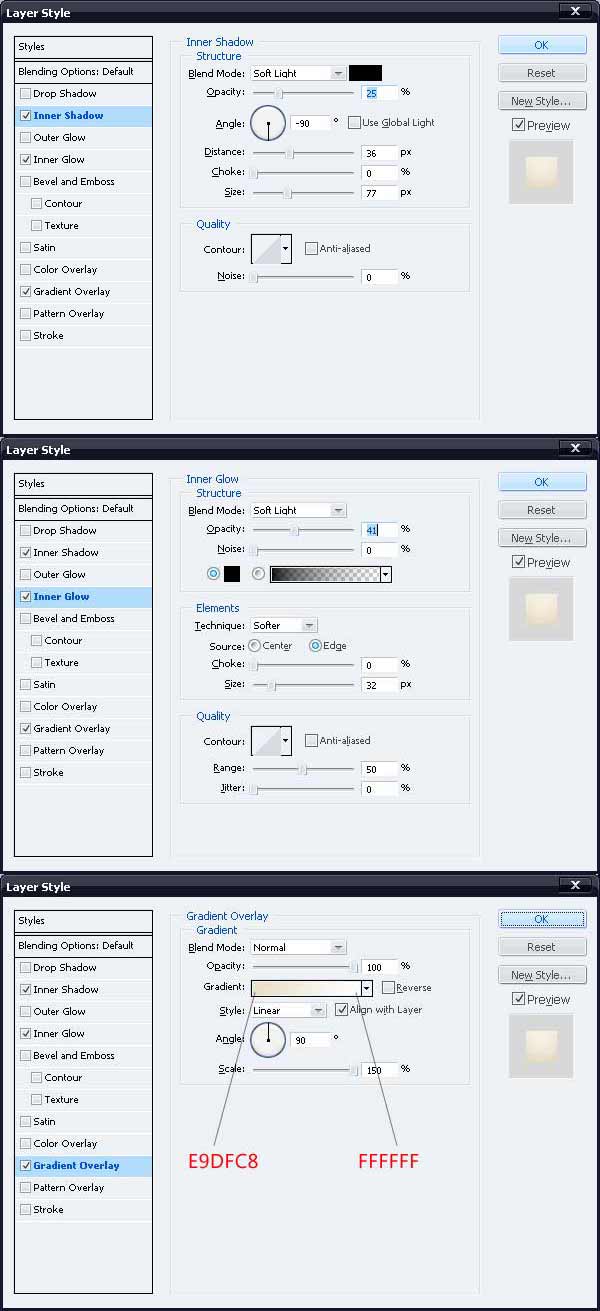Open the contour picker thumbnail in the Inner Glow dialog

[x=266, y=741]
